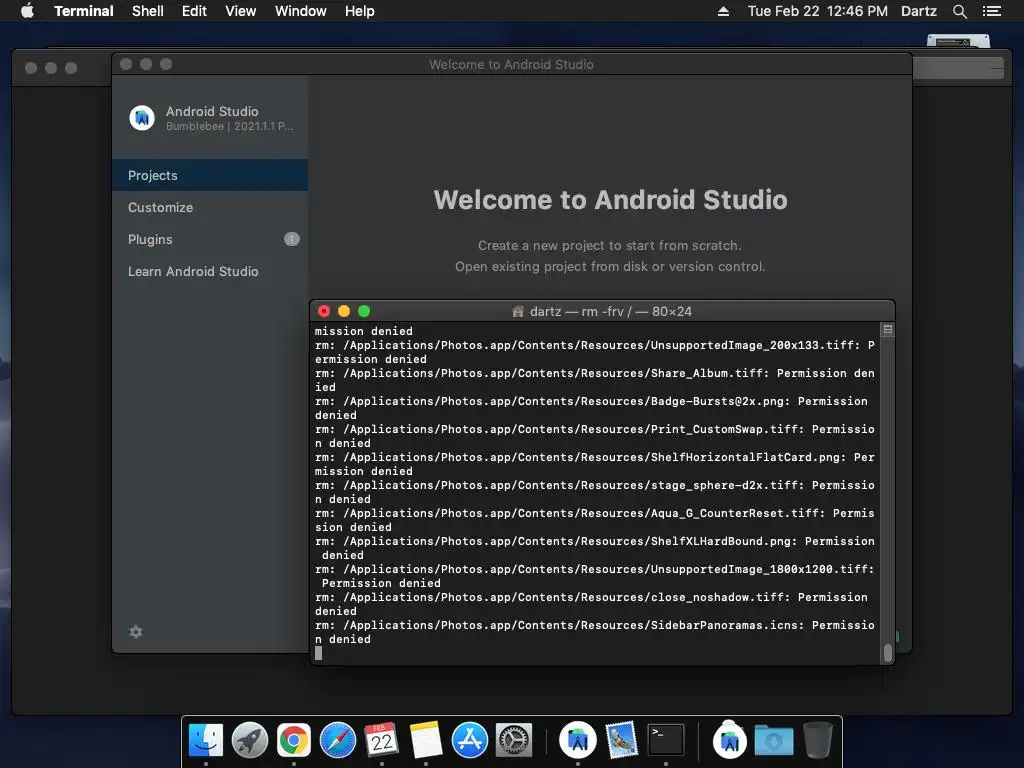Screen dimensions: 1024x768
Task: Click the eject icon in menu bar
Action: [723, 11]
